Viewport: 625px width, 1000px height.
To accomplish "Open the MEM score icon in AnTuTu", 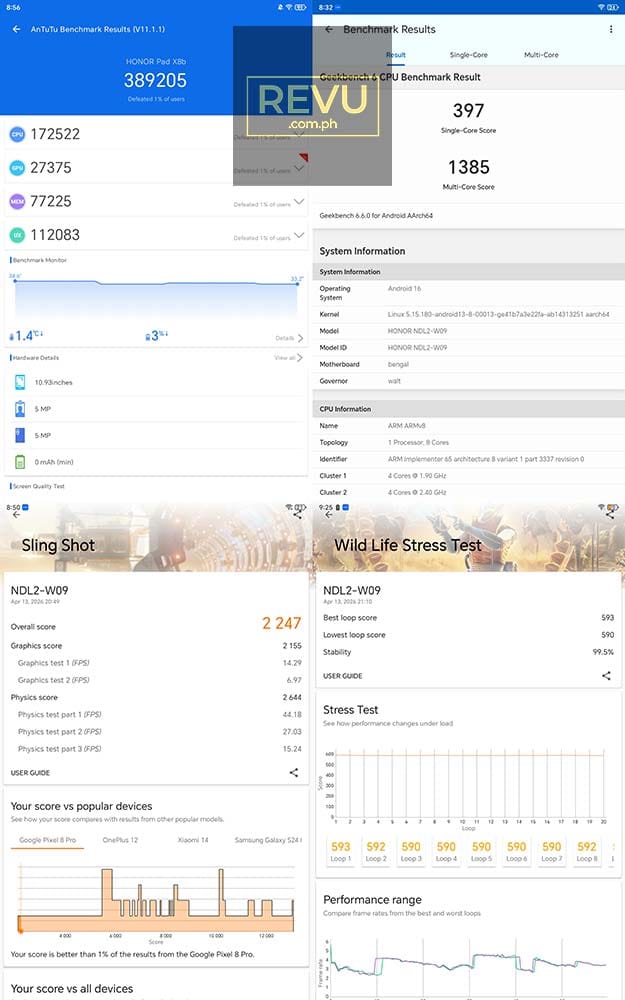I will pos(15,200).
